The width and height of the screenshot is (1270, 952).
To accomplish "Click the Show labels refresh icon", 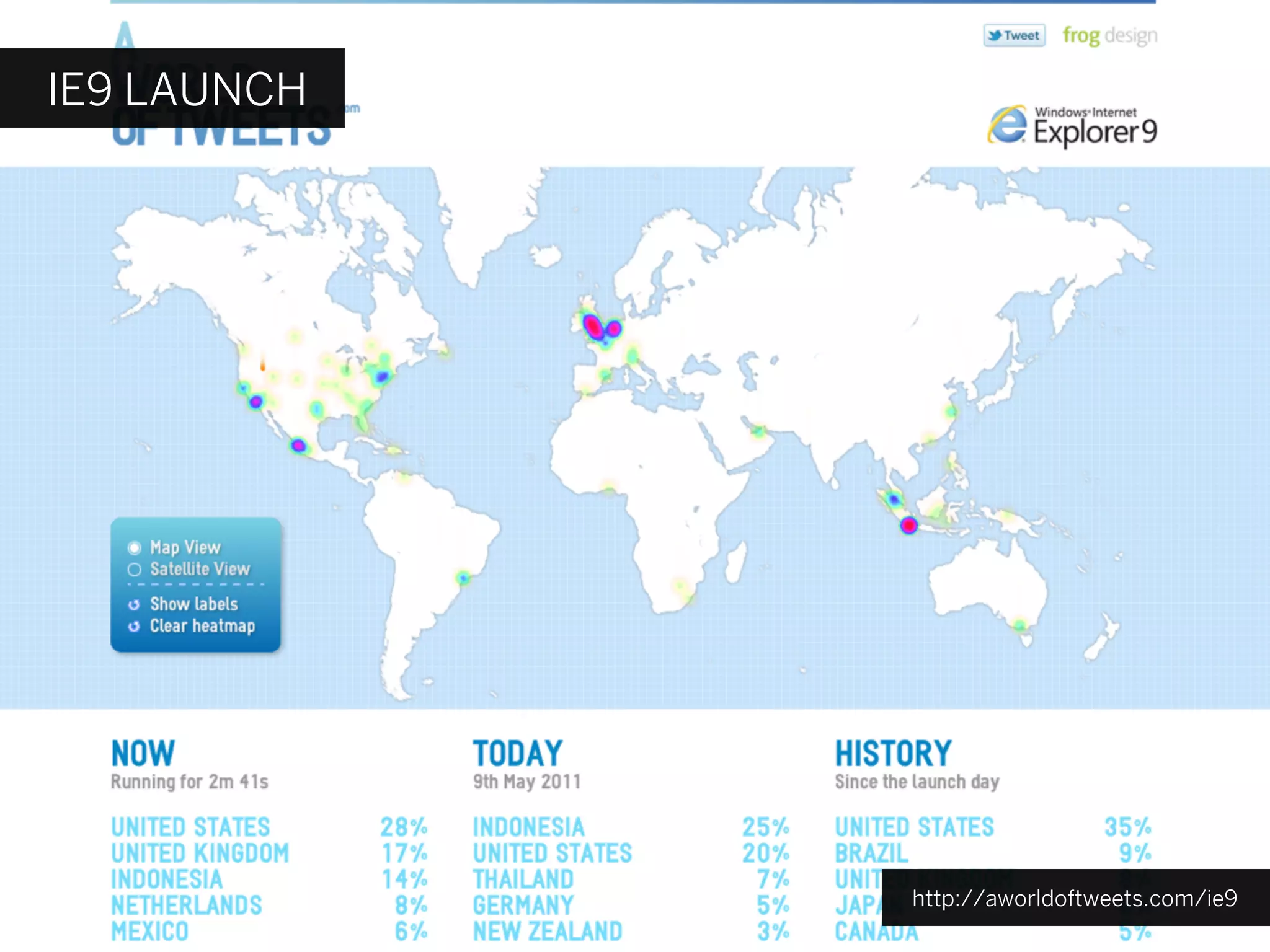I will coord(134,604).
